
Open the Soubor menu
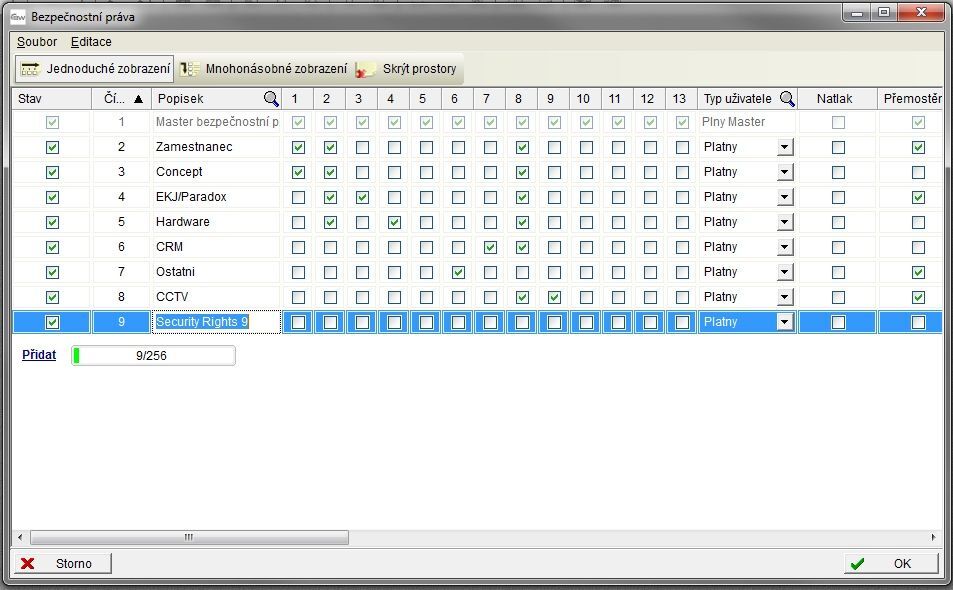coord(37,42)
